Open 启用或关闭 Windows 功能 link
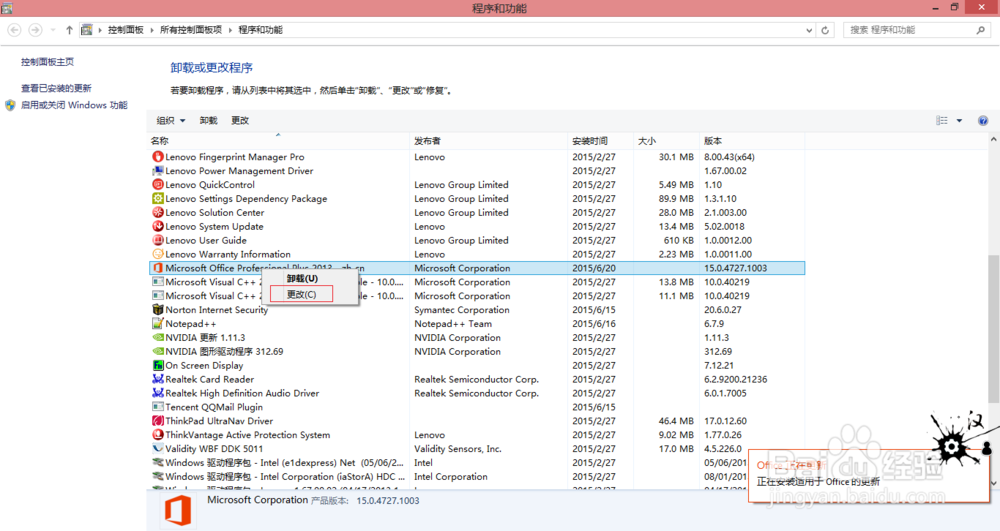1000x531 pixels. pyautogui.click(x=74, y=105)
